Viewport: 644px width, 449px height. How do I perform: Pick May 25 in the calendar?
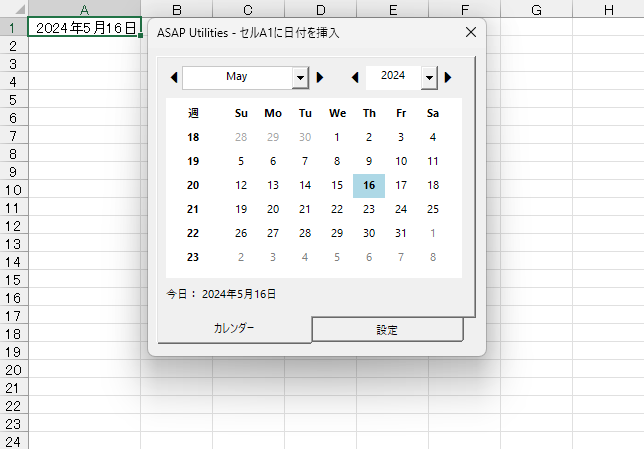point(433,210)
